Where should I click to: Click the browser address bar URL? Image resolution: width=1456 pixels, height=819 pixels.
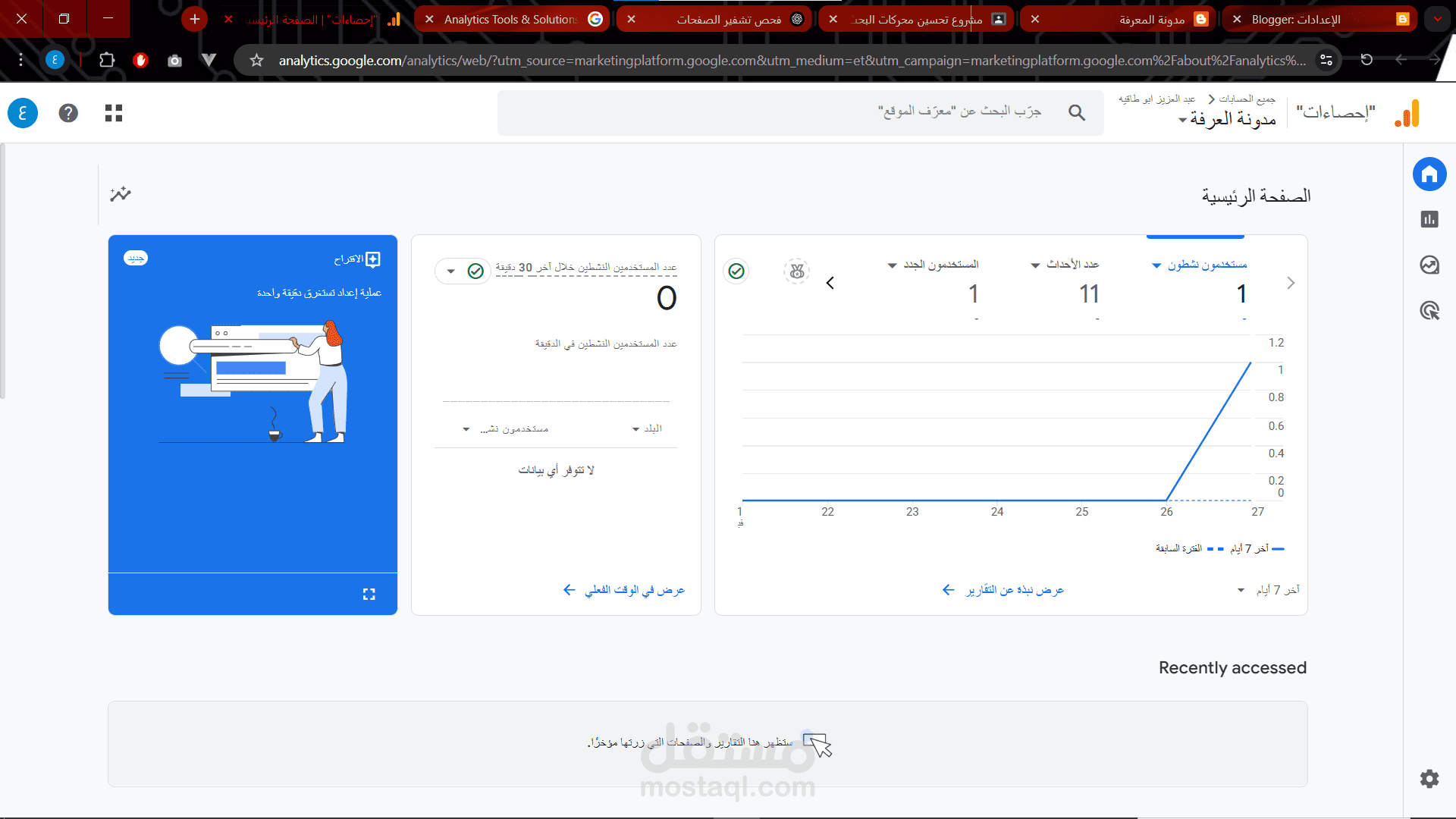(792, 60)
